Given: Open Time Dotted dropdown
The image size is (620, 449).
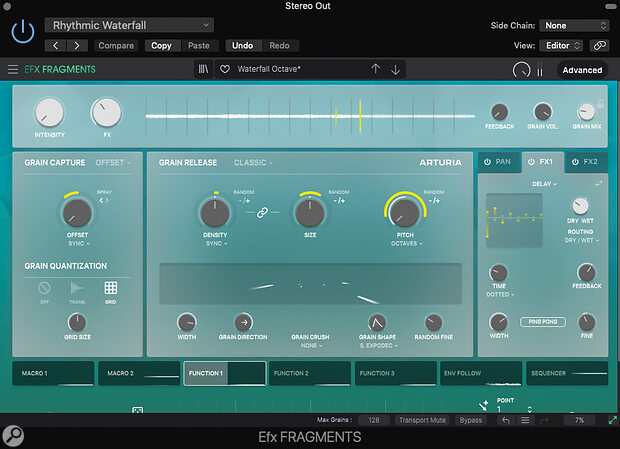Looking at the screenshot, I should point(500,294).
